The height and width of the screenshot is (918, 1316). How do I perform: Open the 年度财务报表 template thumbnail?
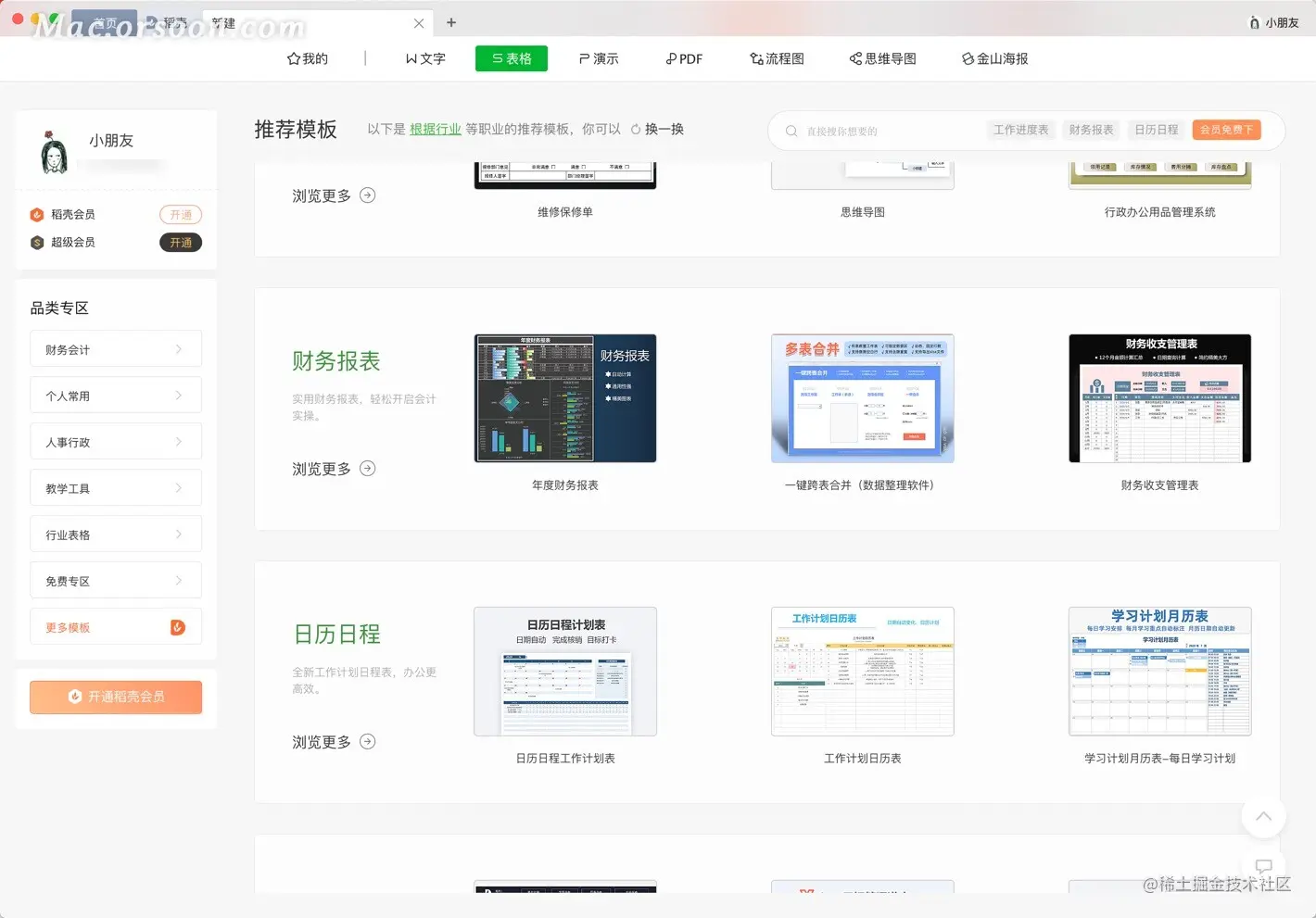click(x=565, y=398)
